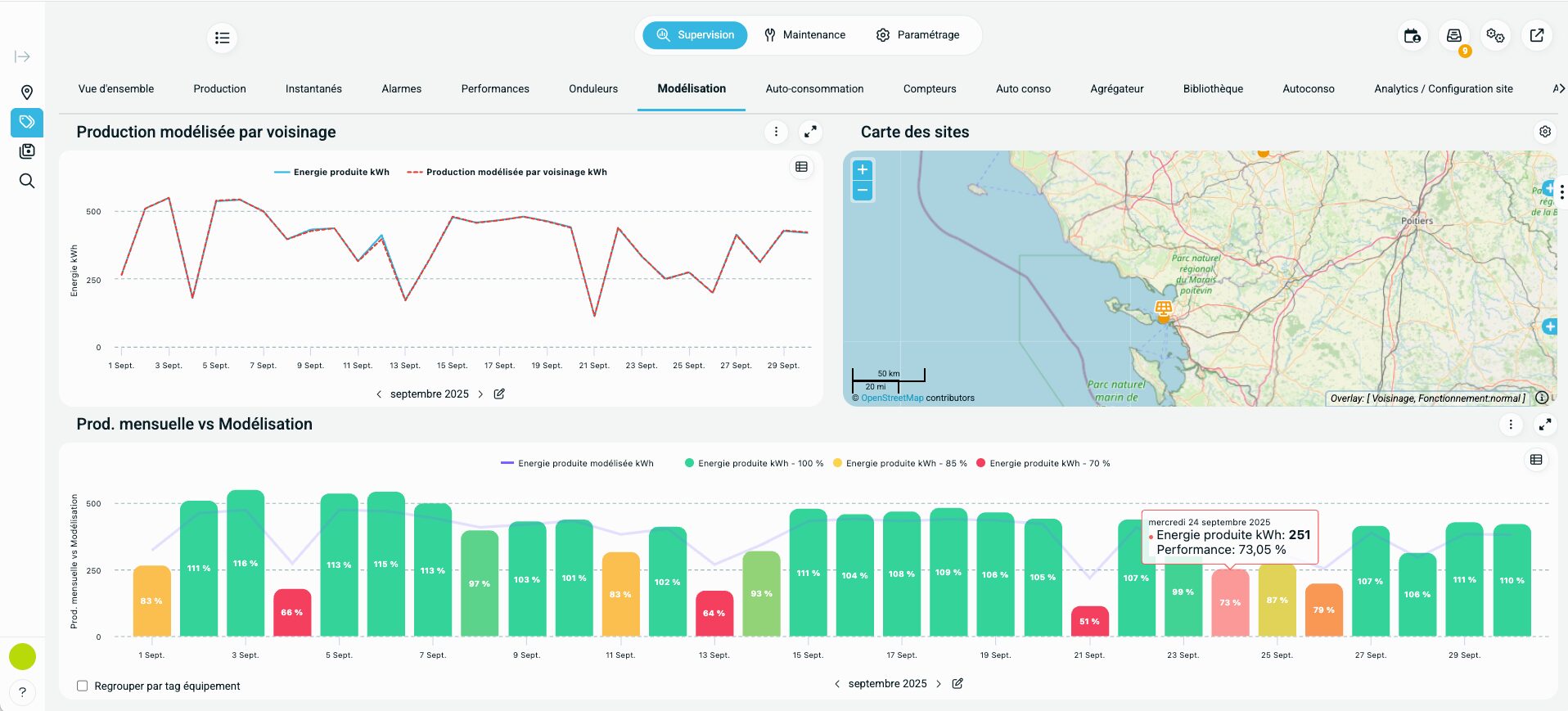This screenshot has width=1568, height=711.
Task: Open the Performances tab
Action: [x=494, y=89]
